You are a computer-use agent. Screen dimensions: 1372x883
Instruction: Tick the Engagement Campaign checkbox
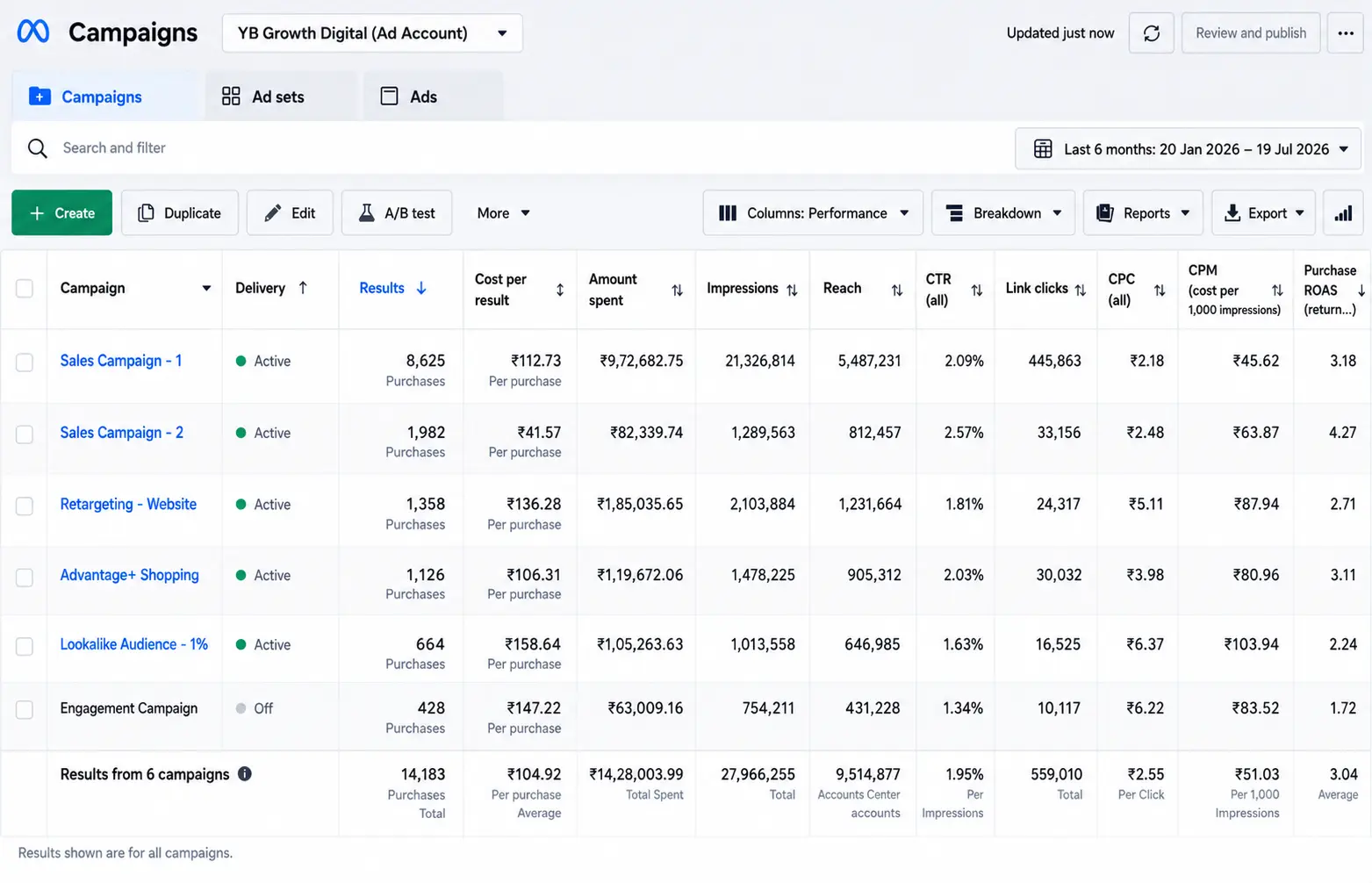tap(25, 709)
